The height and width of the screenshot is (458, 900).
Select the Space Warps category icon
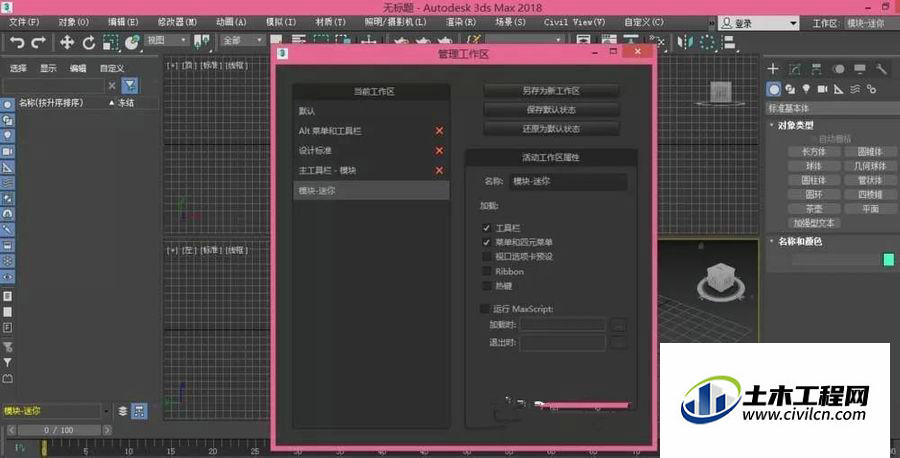(855, 89)
